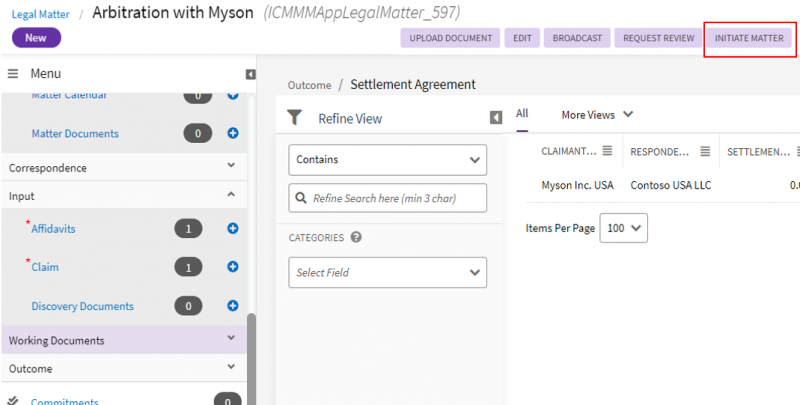
Task: Collapse the left Menu panel arrow
Action: coord(251,75)
